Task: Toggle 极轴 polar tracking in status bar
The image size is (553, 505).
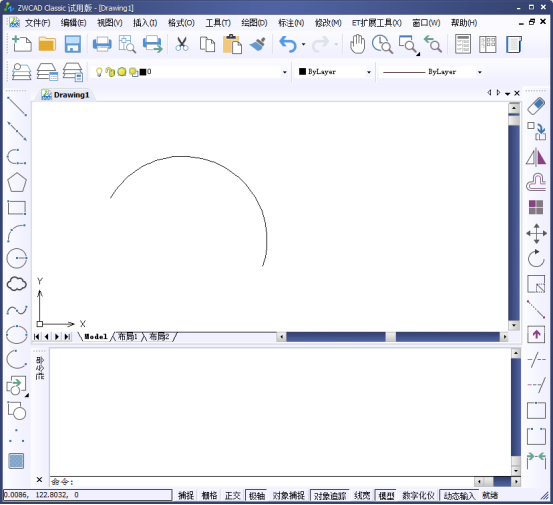Action: click(x=257, y=495)
